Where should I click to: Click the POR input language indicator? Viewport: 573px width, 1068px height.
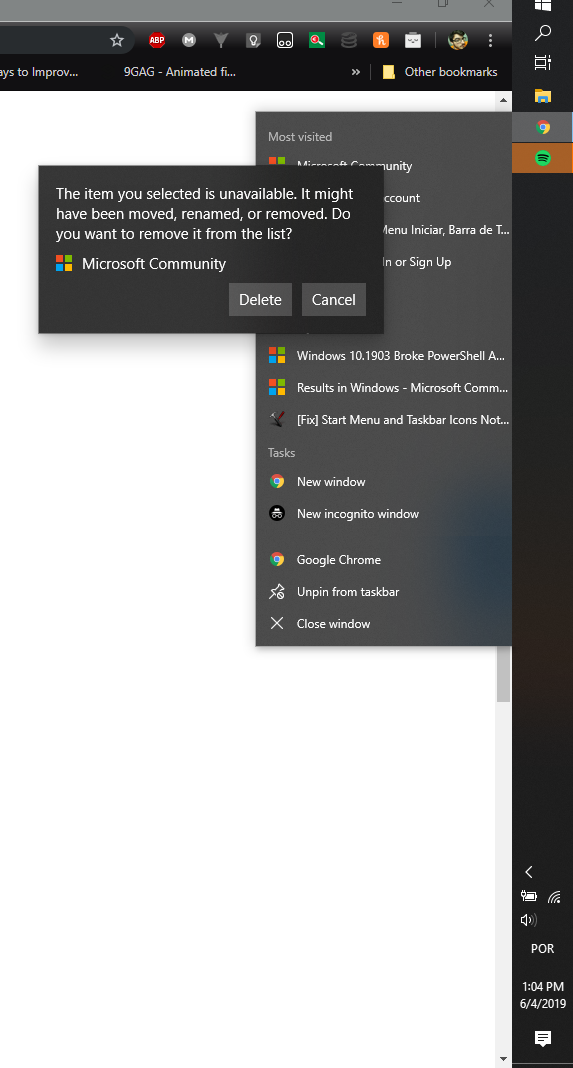pos(542,949)
